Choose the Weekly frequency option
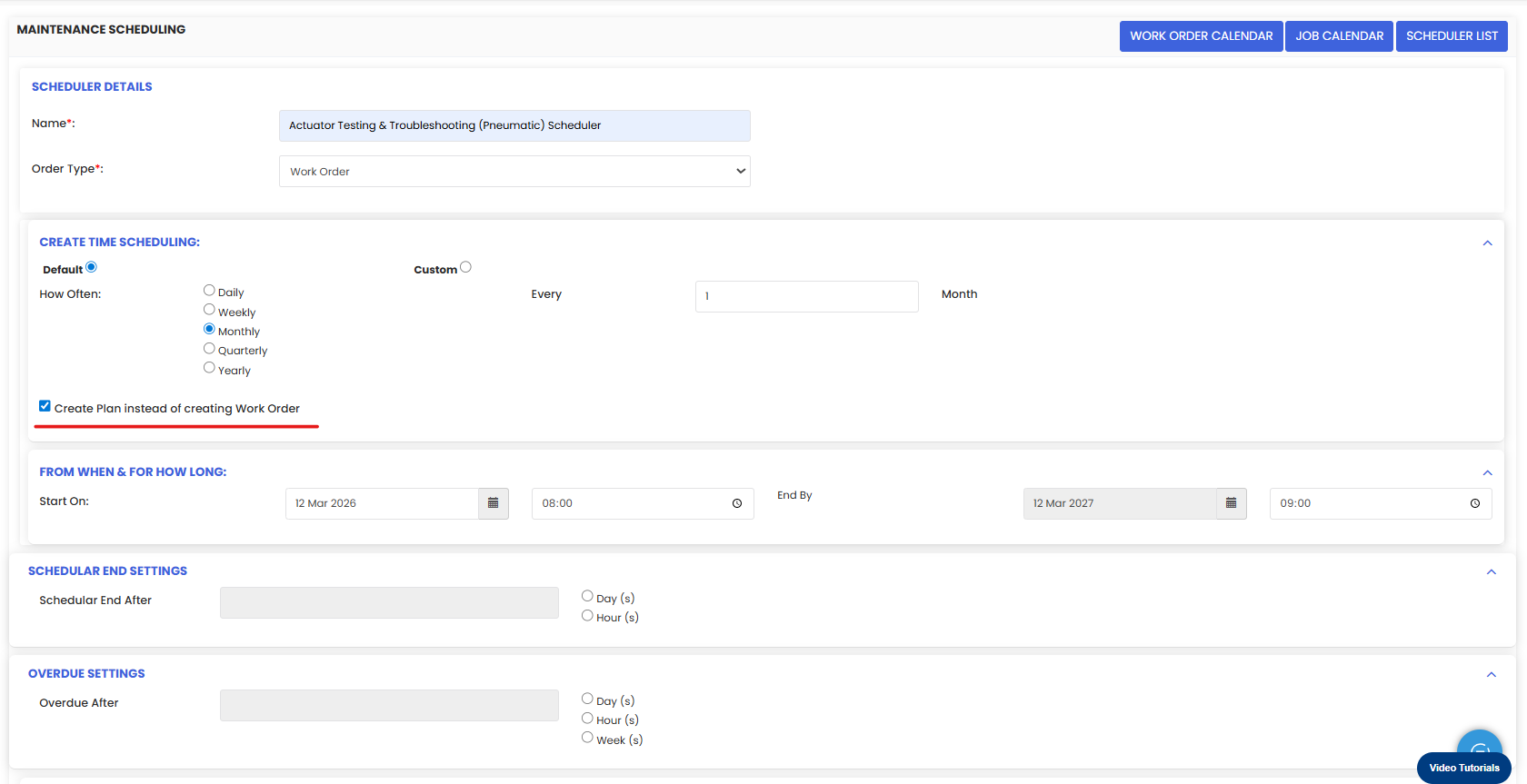 point(209,310)
